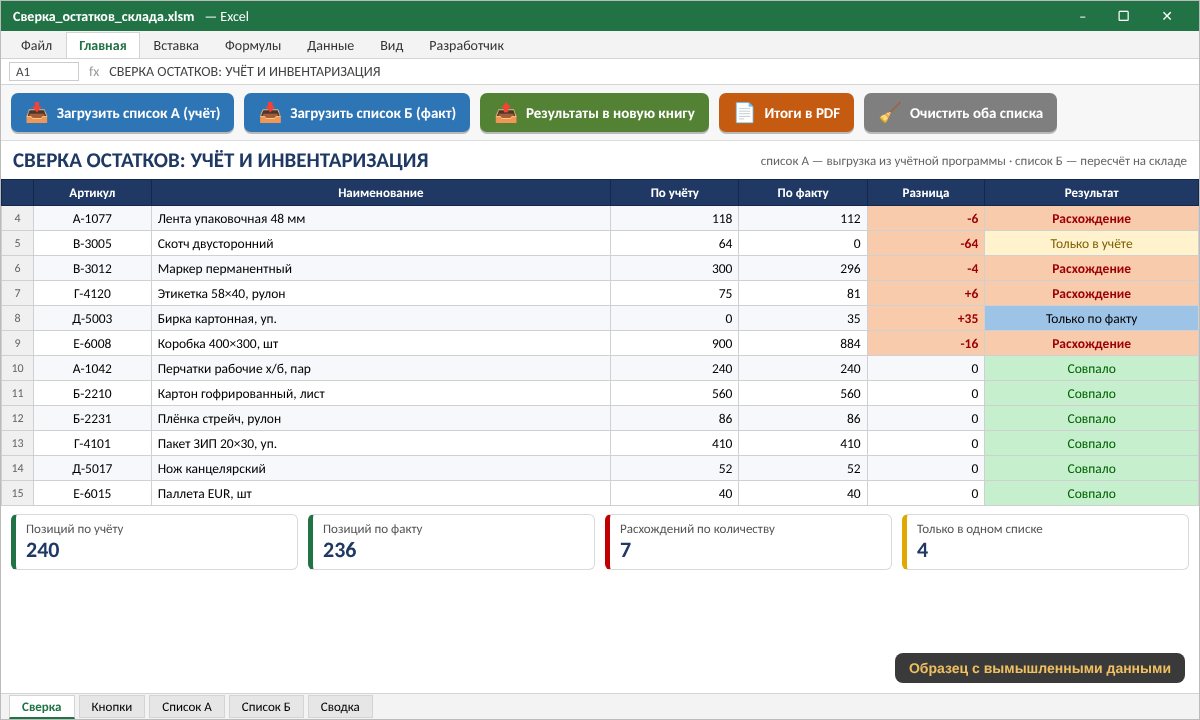Click the inbox icon on Загрузить список А

click(37, 113)
